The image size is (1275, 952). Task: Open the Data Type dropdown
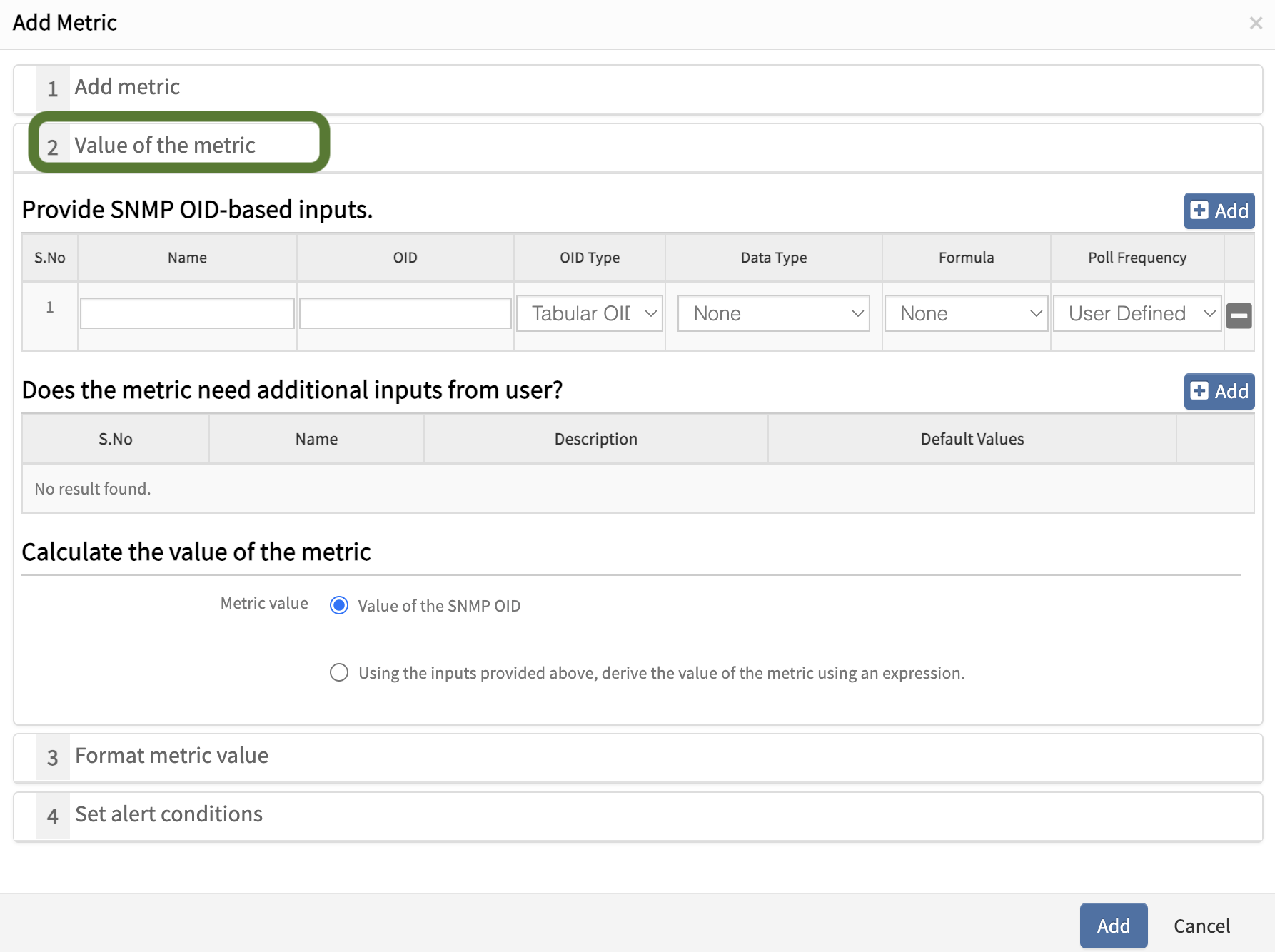pyautogui.click(x=773, y=314)
